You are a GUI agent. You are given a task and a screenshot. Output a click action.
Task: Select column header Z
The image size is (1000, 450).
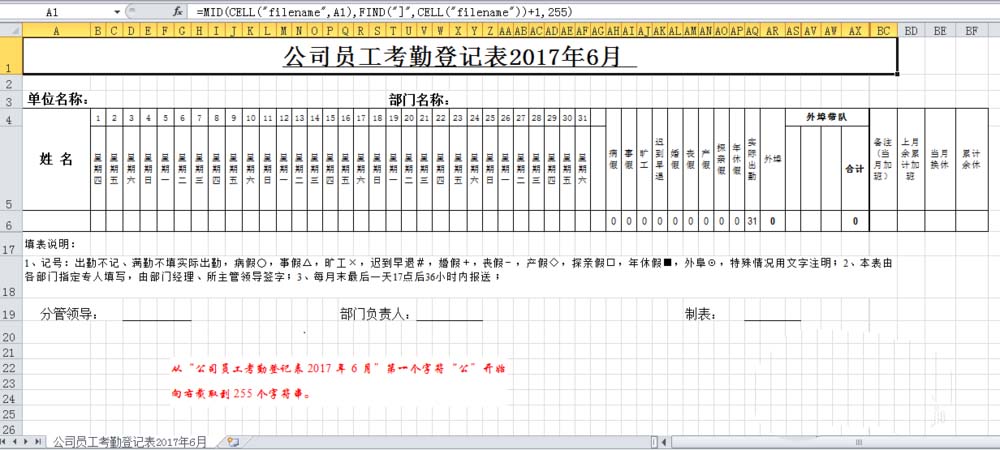pos(490,30)
